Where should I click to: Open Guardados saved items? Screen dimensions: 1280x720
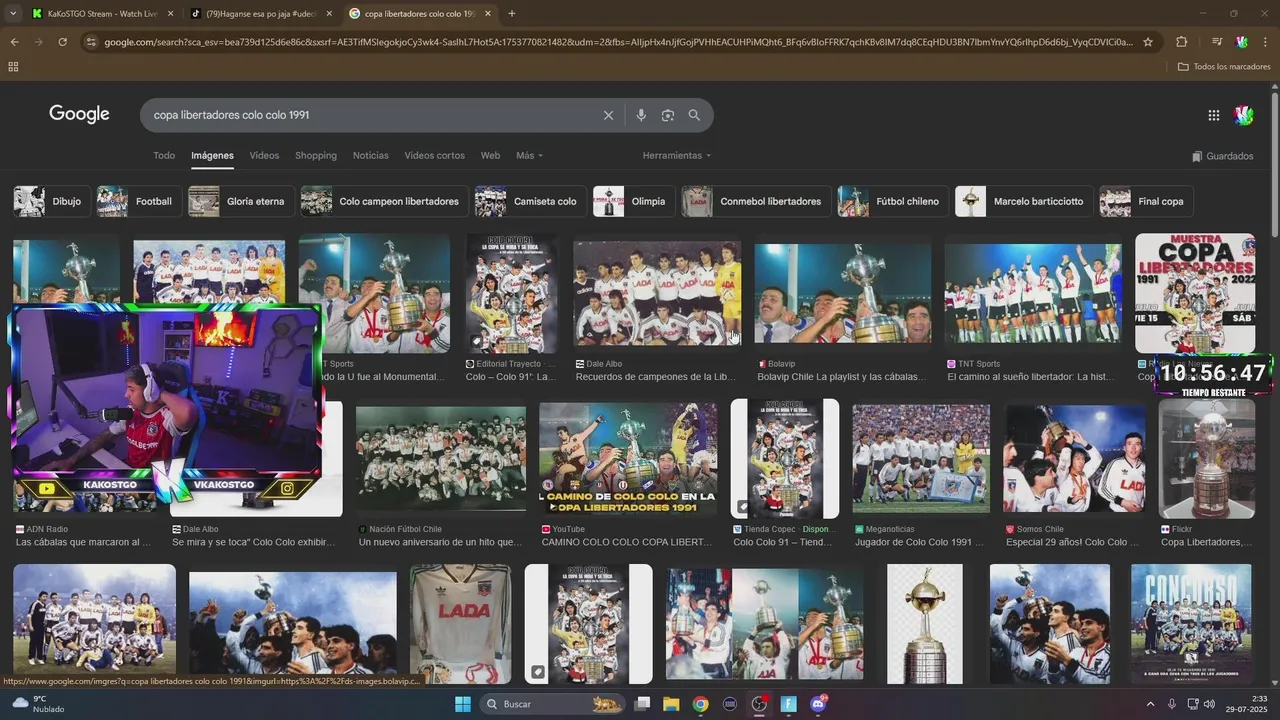coord(1222,156)
